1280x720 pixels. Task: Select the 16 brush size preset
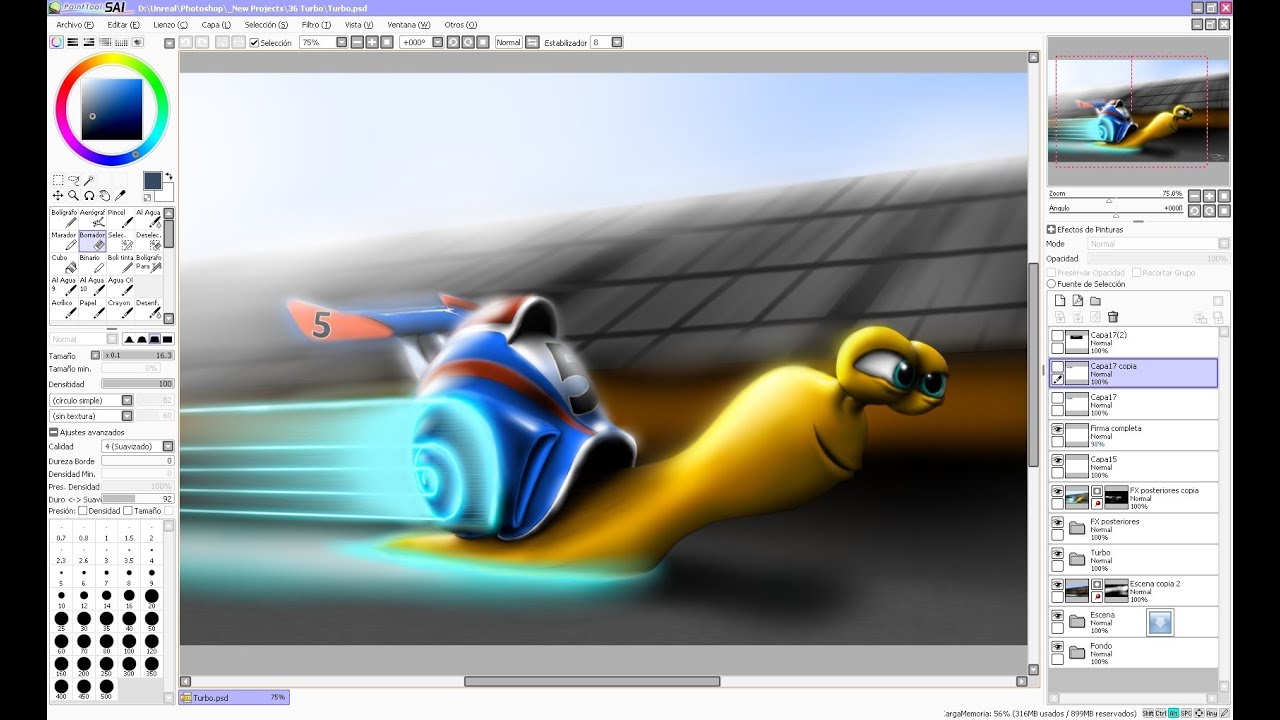point(129,599)
